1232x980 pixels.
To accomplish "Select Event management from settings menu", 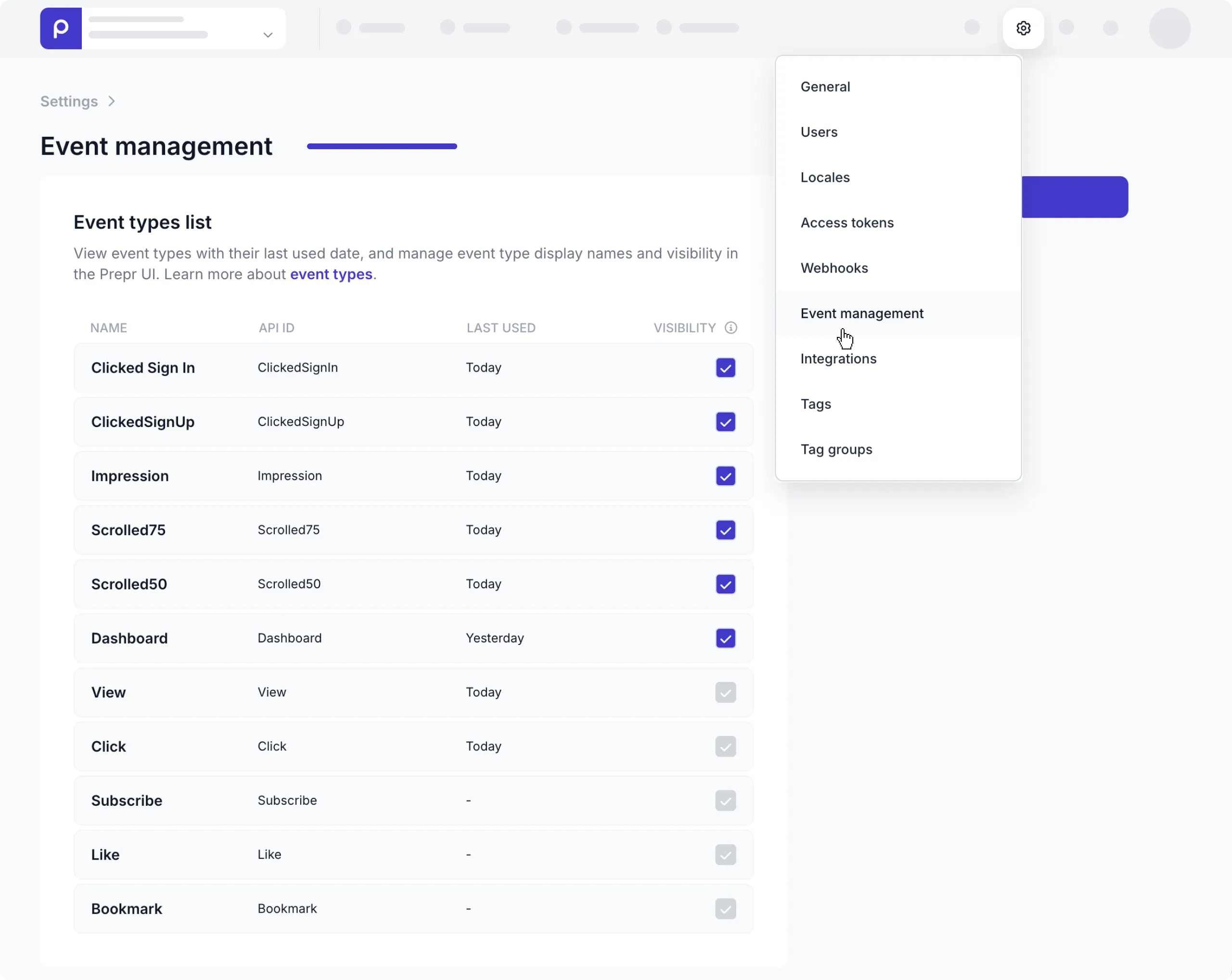I will pos(861,313).
